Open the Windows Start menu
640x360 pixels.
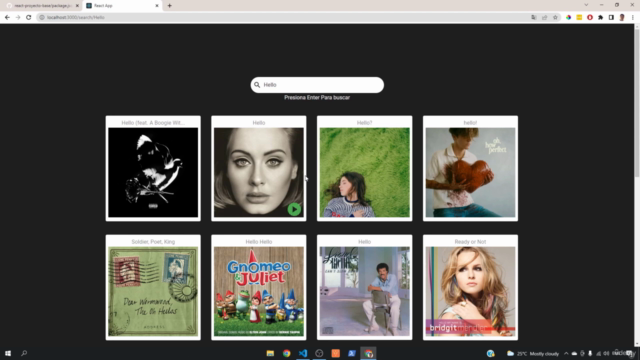click(x=8, y=353)
